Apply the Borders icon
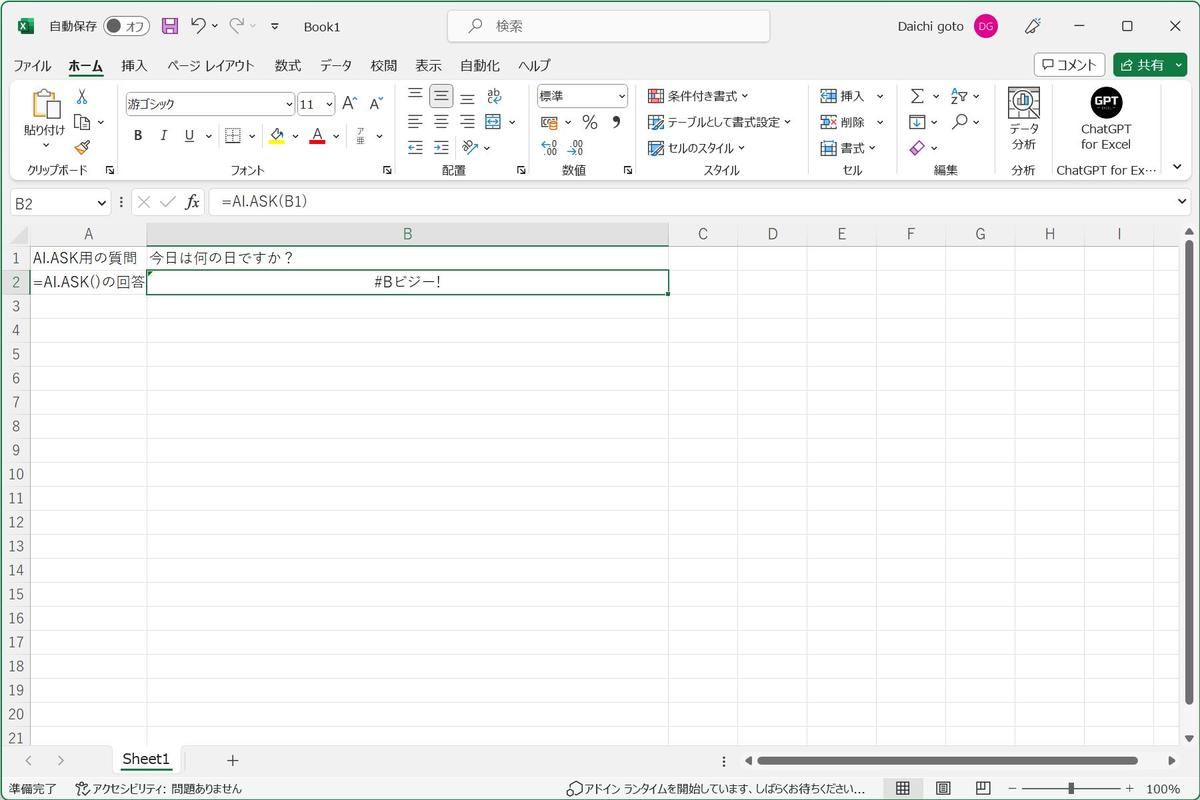The width and height of the screenshot is (1200, 800). 233,135
